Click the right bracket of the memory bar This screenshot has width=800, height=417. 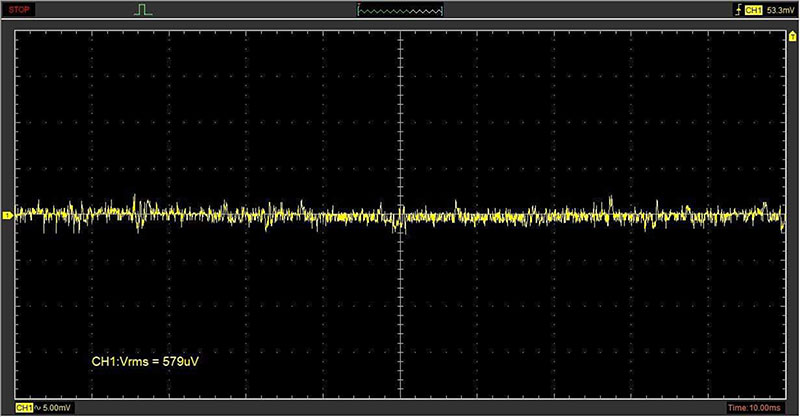click(442, 10)
